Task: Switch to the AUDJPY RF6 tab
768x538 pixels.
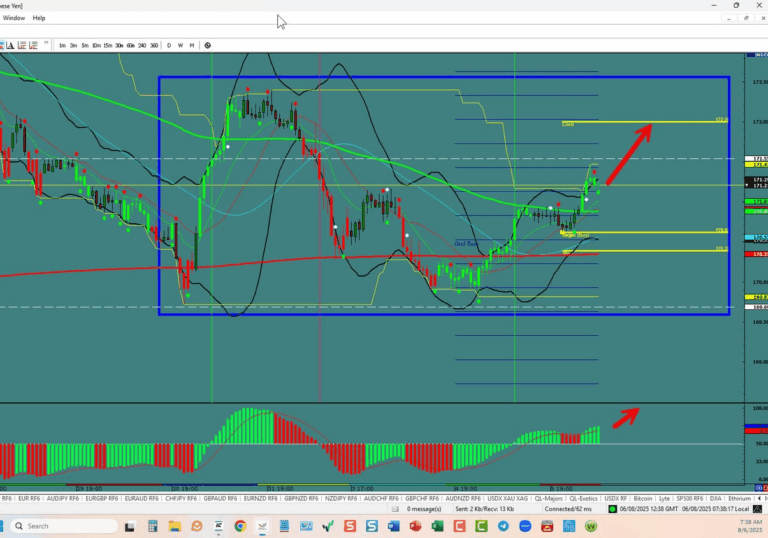Action: coord(63,499)
